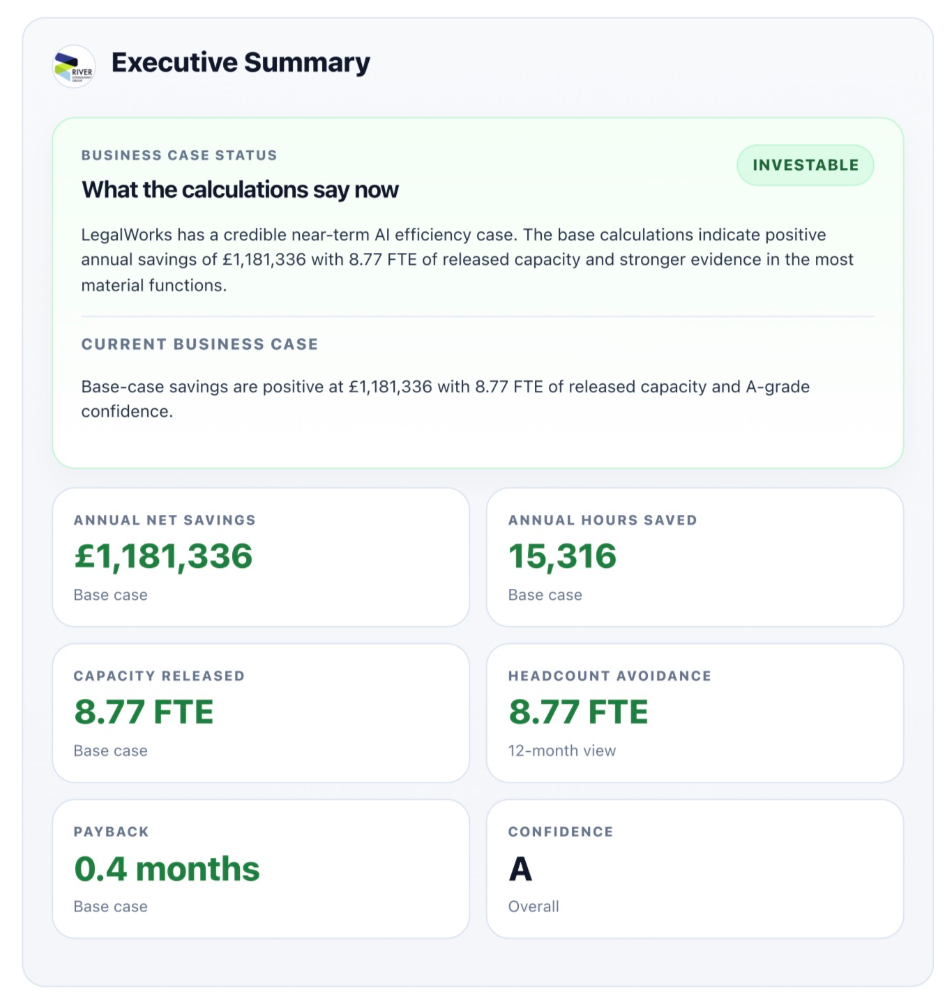Click the 0.4 months payback value
This screenshot has height=1004, width=950.
(167, 869)
